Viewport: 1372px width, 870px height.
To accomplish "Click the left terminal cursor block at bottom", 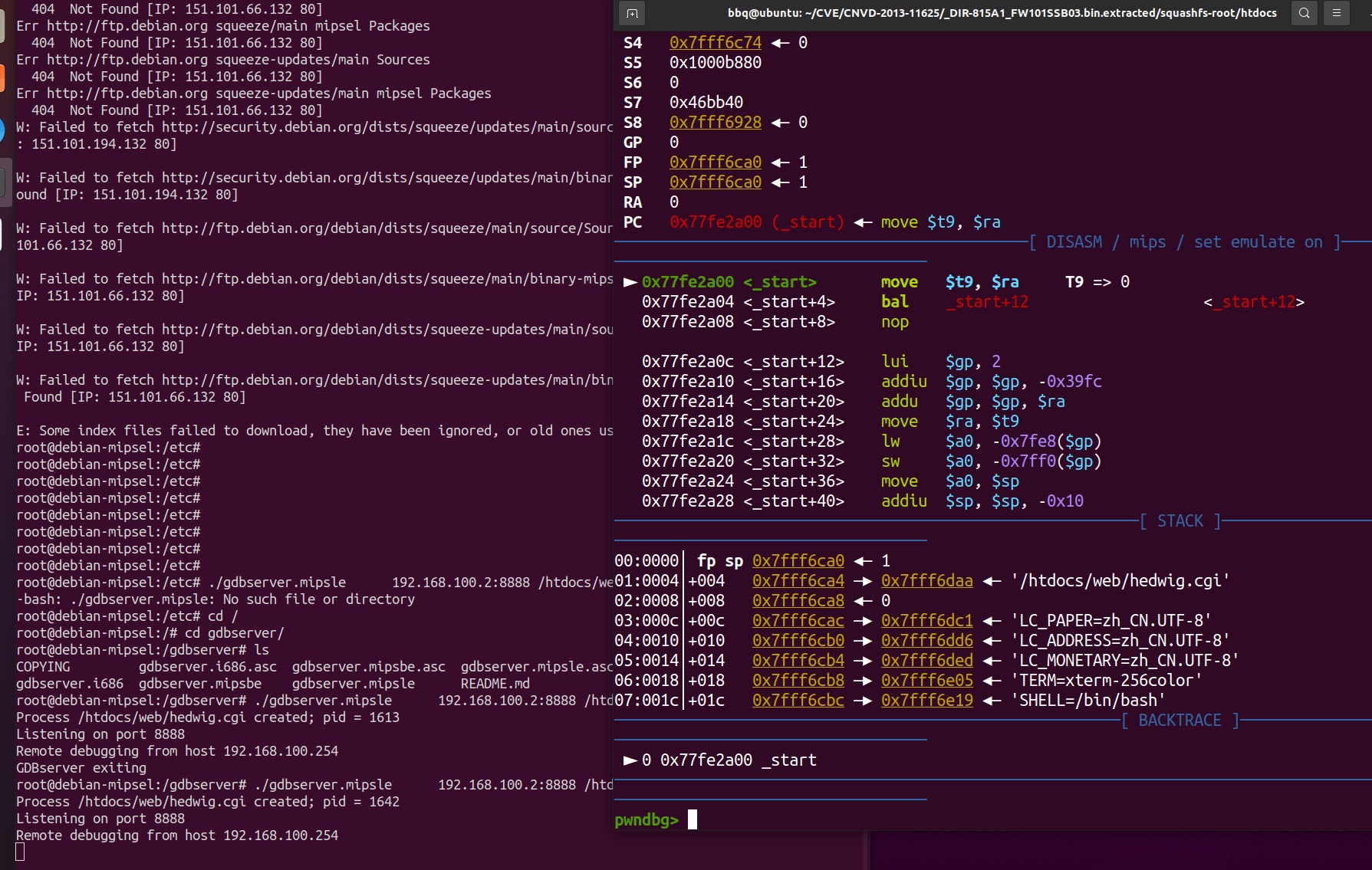I will pos(20,852).
